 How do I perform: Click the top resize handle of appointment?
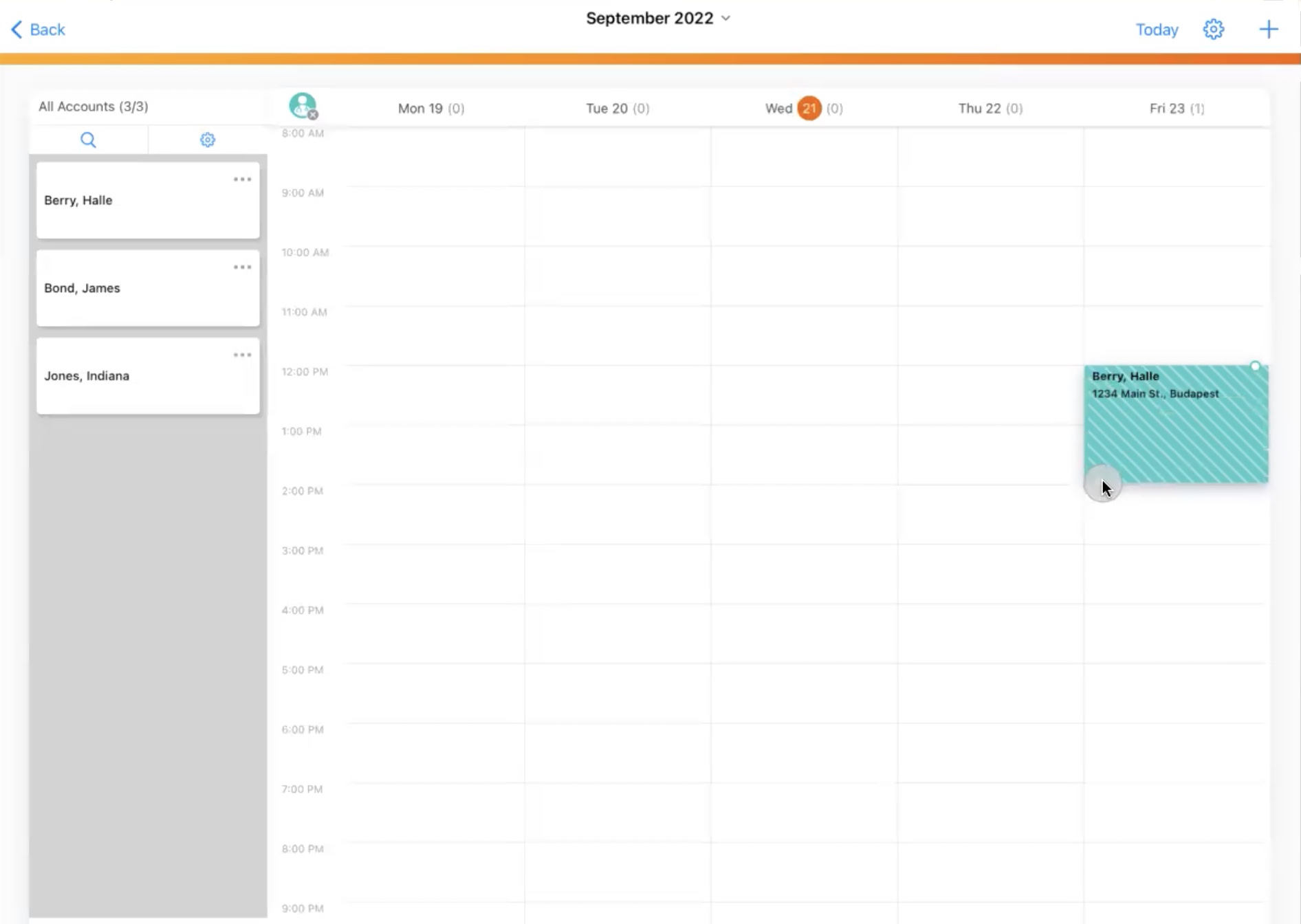click(1255, 366)
